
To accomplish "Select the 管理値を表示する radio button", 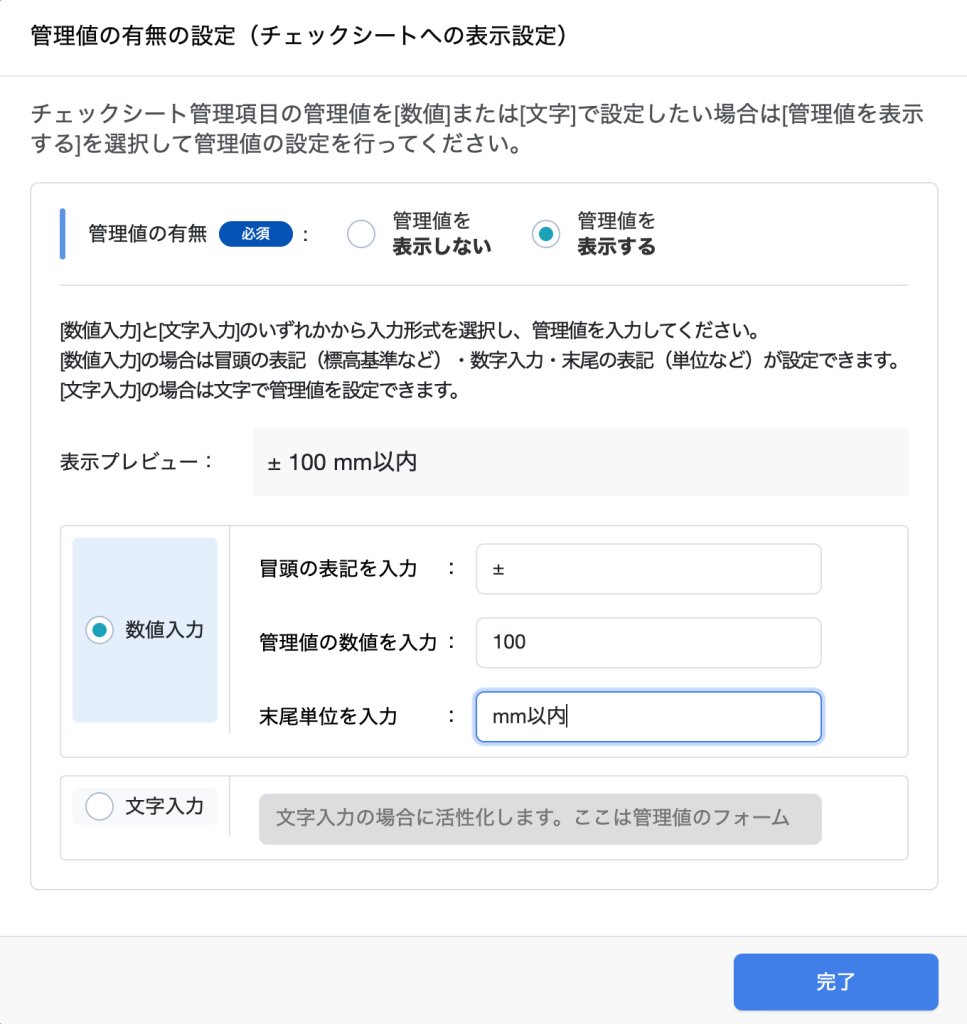I will [x=546, y=234].
